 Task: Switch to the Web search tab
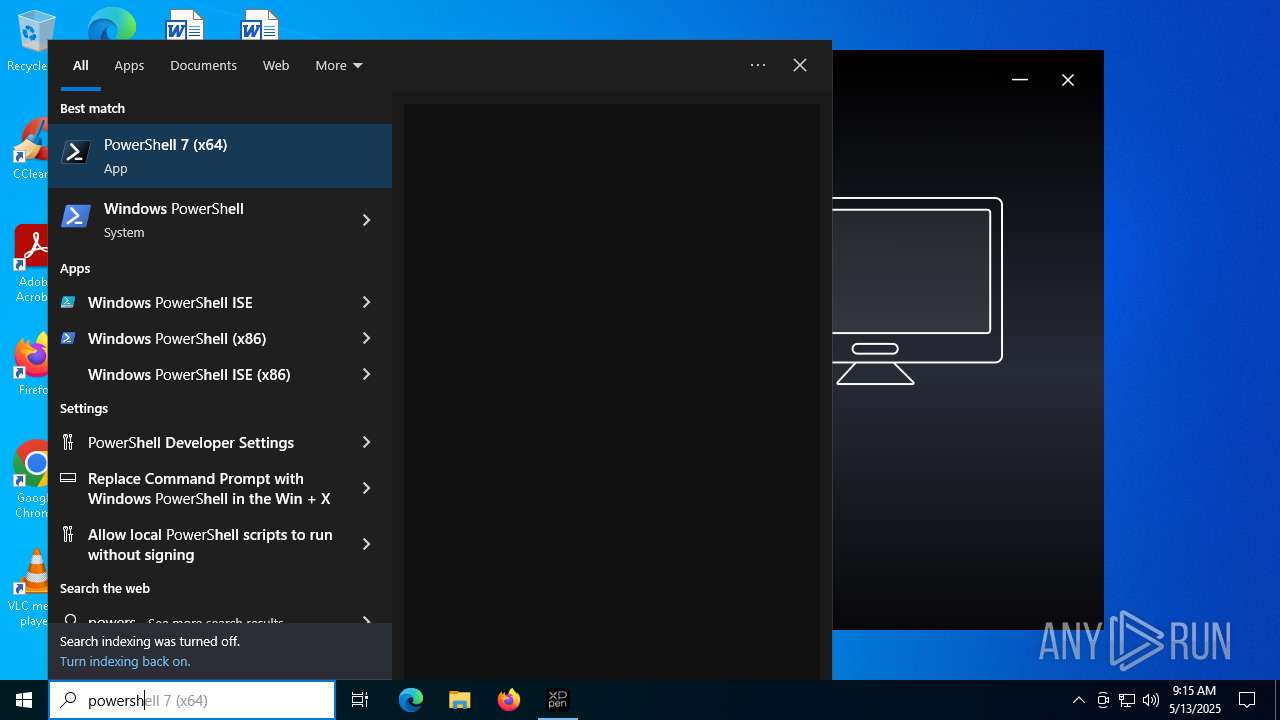pos(276,65)
